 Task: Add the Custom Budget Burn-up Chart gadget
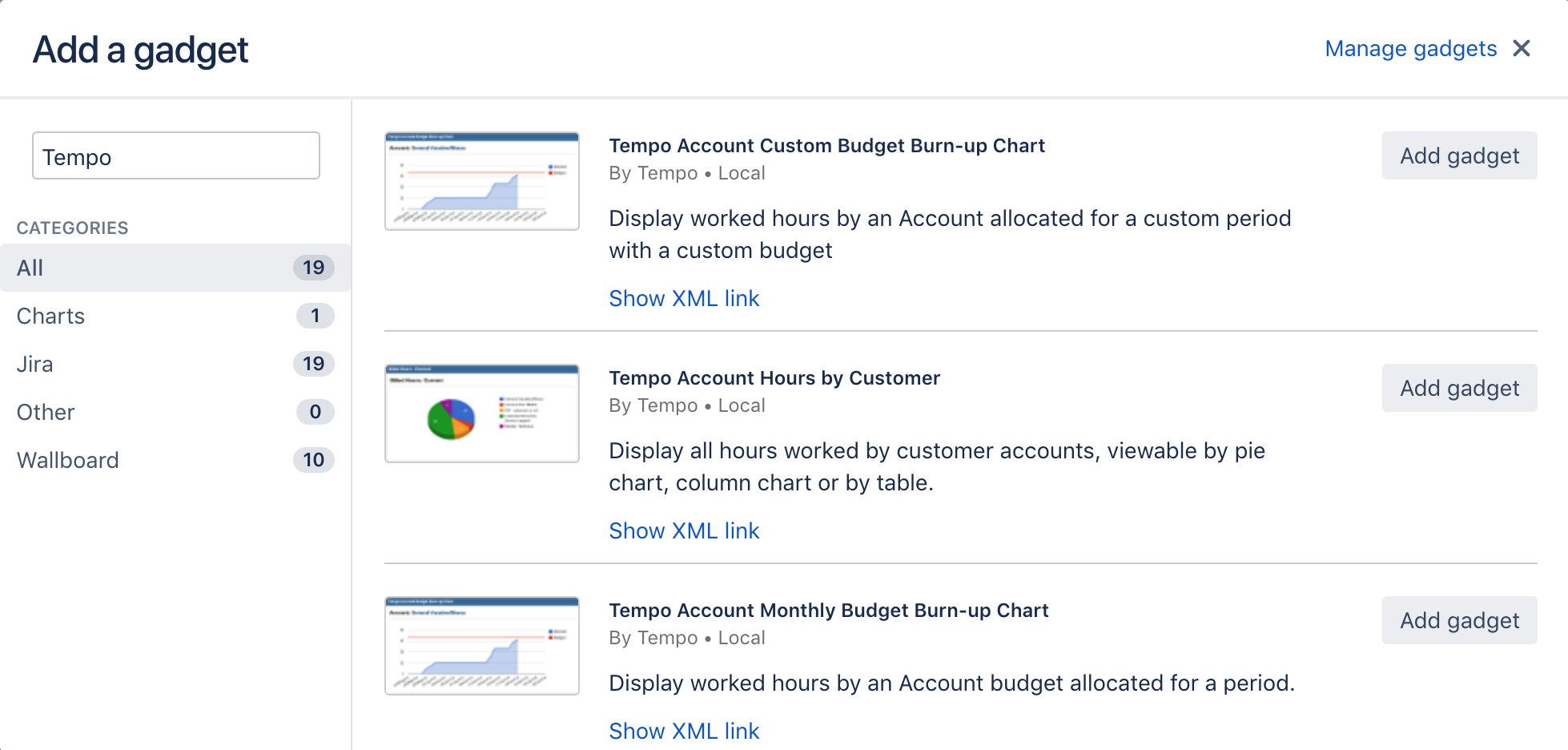click(1458, 155)
